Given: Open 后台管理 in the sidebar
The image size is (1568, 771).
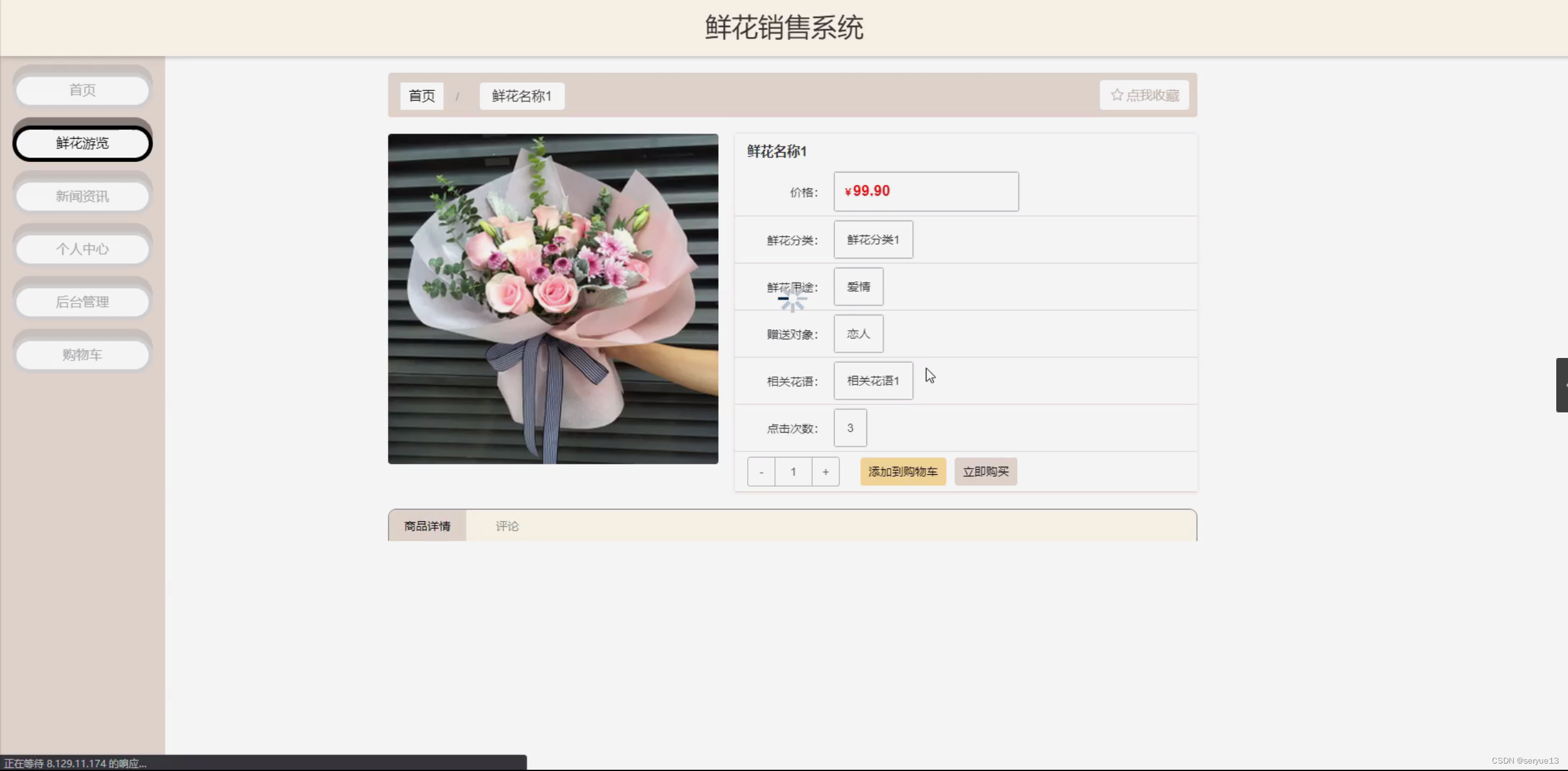Looking at the screenshot, I should (82, 302).
